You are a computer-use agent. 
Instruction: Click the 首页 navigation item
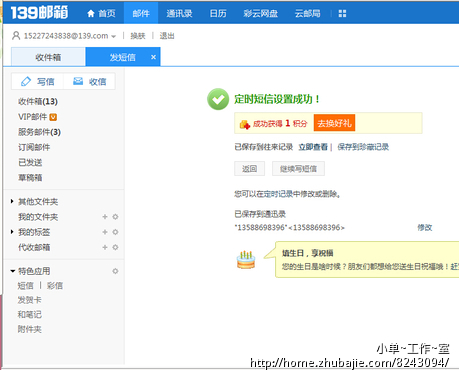coord(107,13)
